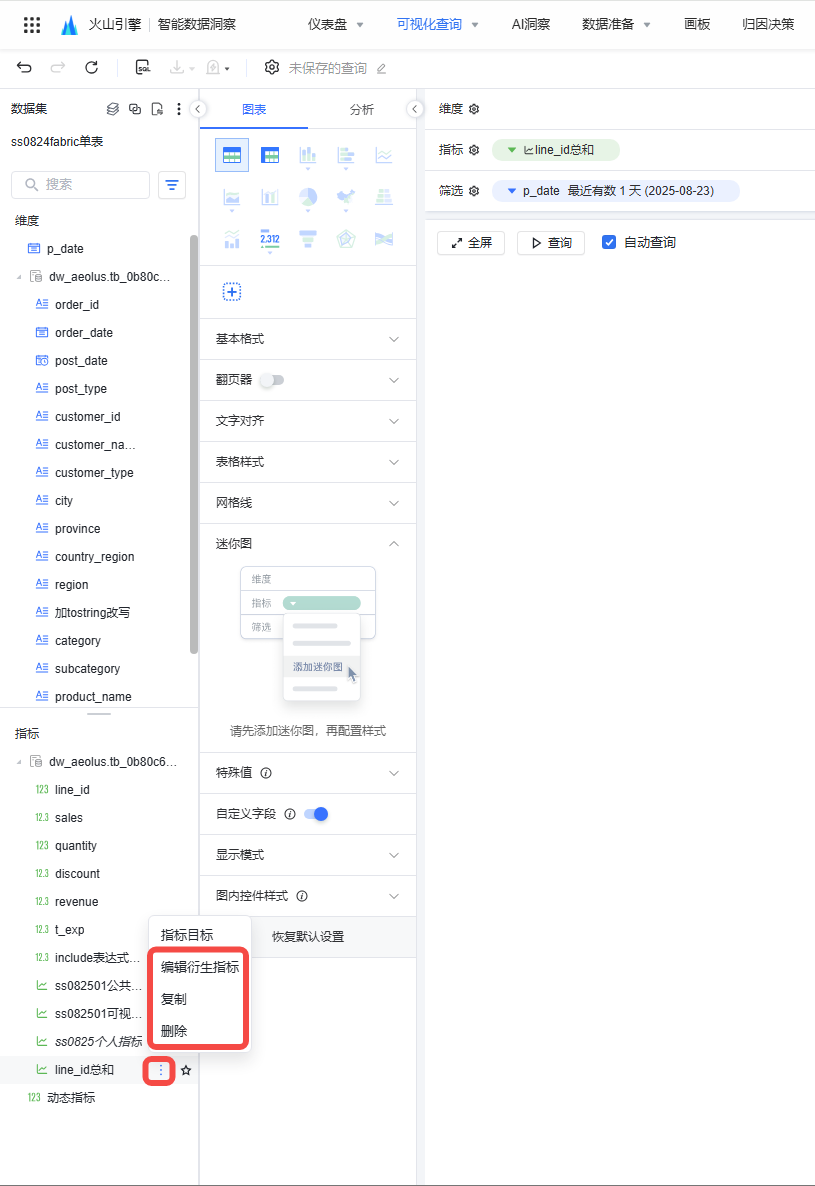The height and width of the screenshot is (1186, 815).
Task: Select the horizontal bar chart type
Action: [346, 156]
